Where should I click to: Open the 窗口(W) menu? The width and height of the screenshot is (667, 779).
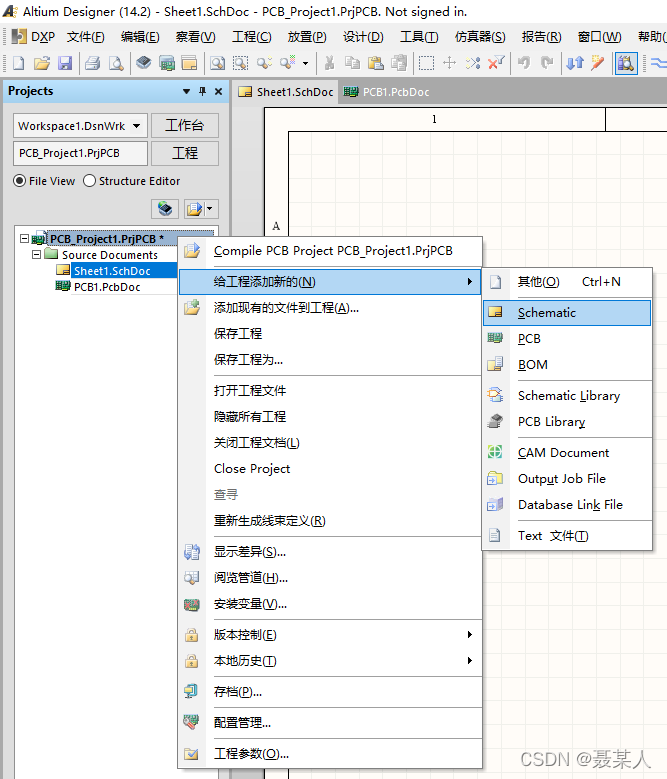[x=599, y=37]
